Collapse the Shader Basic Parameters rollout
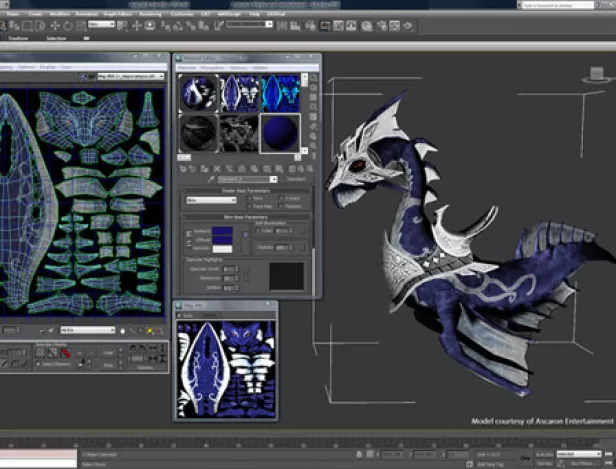The width and height of the screenshot is (616, 469). pyautogui.click(x=246, y=191)
